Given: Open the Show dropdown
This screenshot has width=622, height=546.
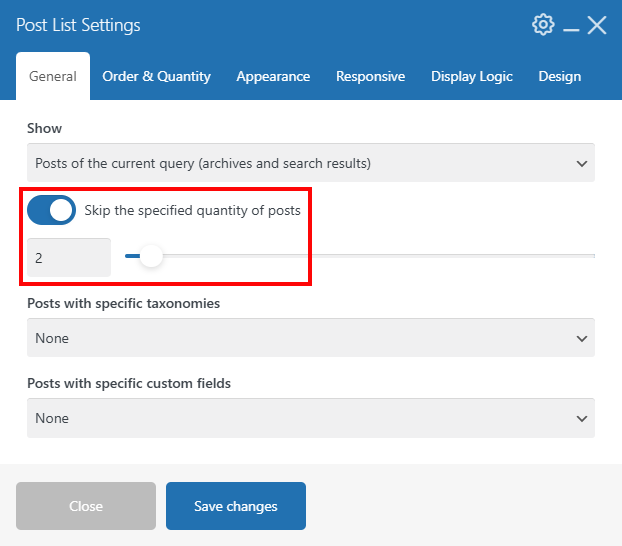Looking at the screenshot, I should coord(311,163).
